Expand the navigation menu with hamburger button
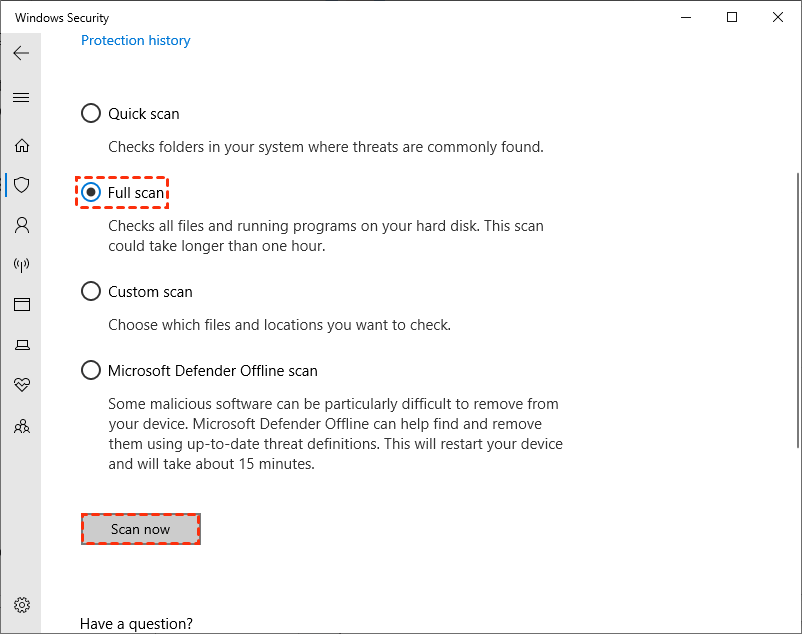The height and width of the screenshot is (634, 802). 22,97
